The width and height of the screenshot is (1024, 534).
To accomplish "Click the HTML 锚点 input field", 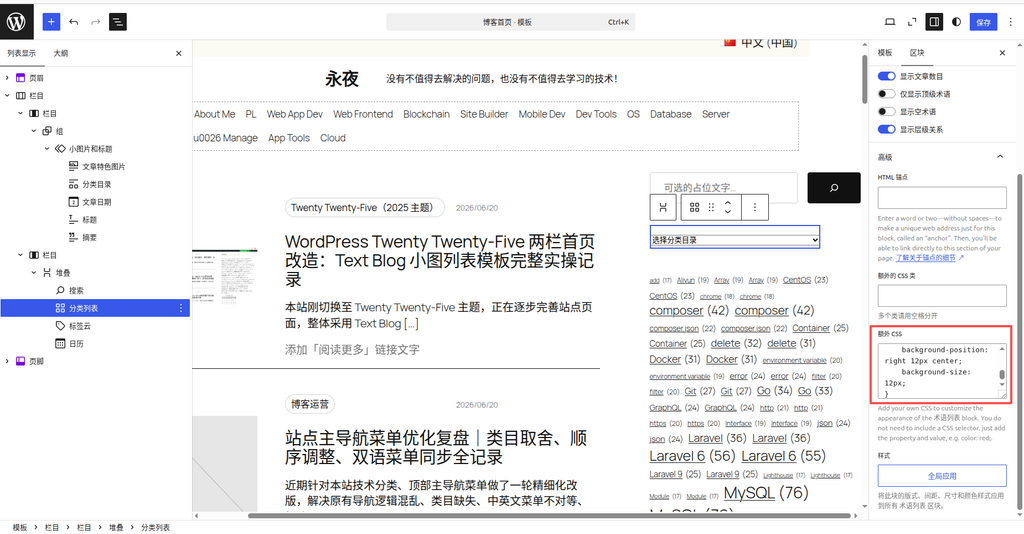I will pyautogui.click(x=942, y=198).
